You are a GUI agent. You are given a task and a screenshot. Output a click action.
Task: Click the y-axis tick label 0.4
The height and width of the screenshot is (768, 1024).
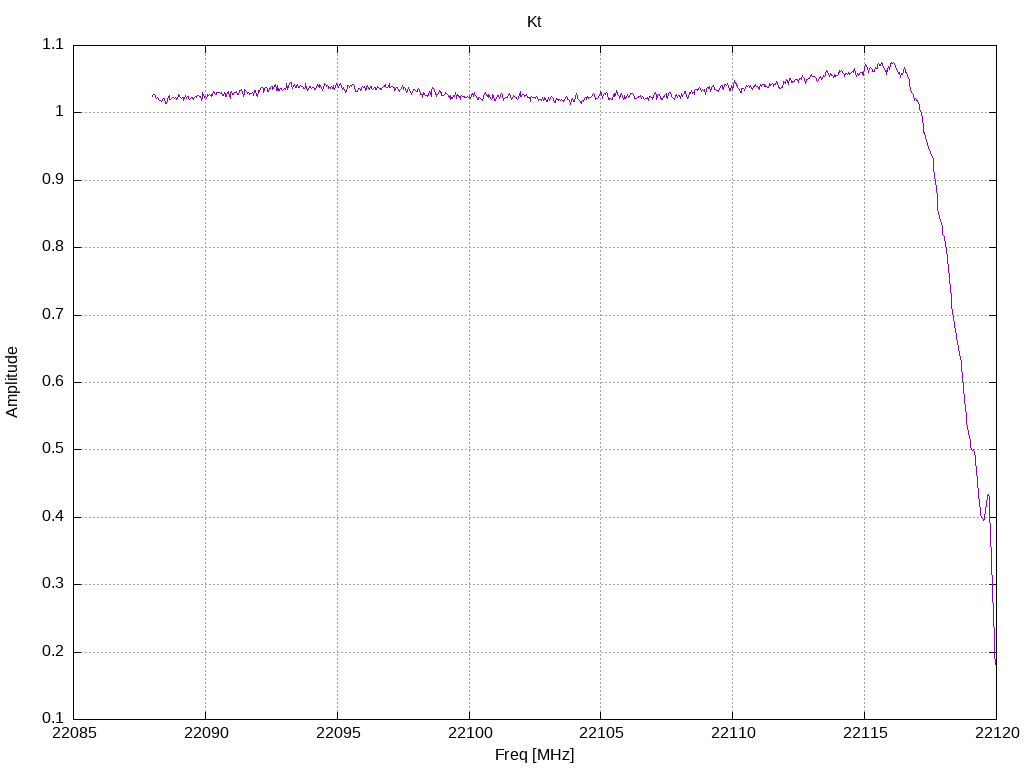click(54, 517)
